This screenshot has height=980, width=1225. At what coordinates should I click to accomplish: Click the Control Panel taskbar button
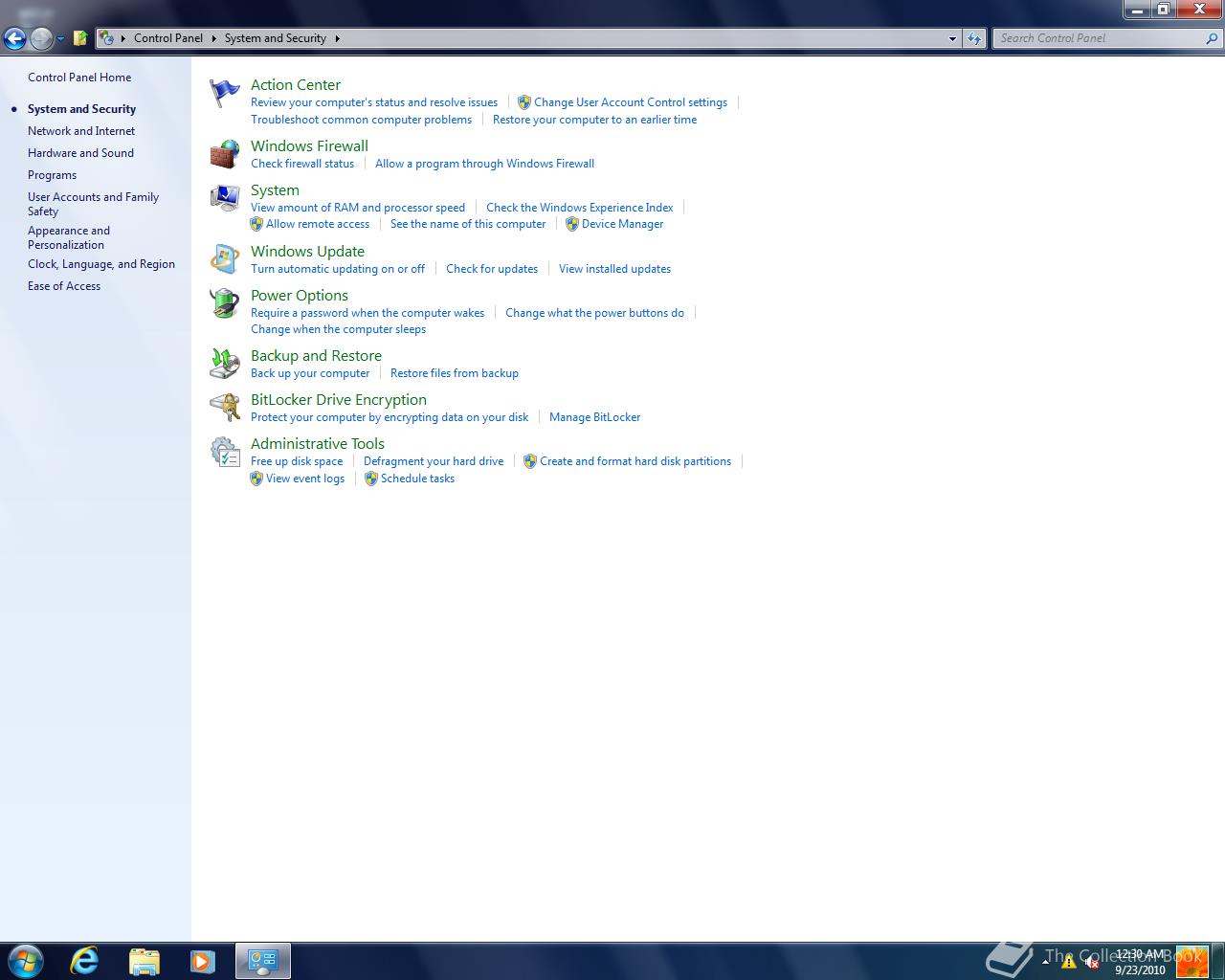(x=263, y=961)
